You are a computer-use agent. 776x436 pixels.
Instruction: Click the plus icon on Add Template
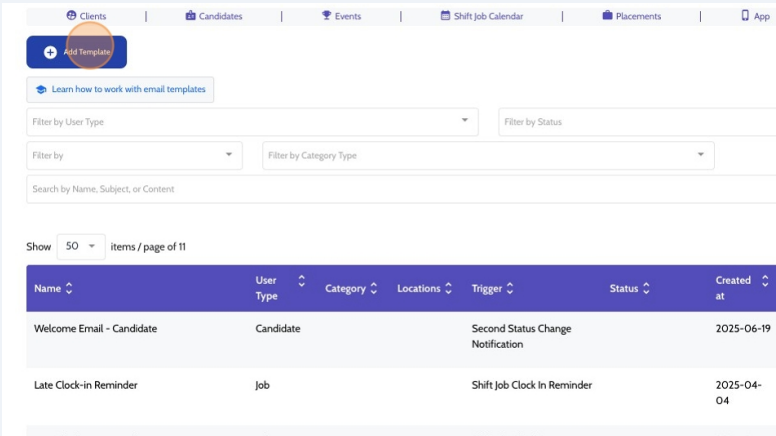pyautogui.click(x=50, y=52)
